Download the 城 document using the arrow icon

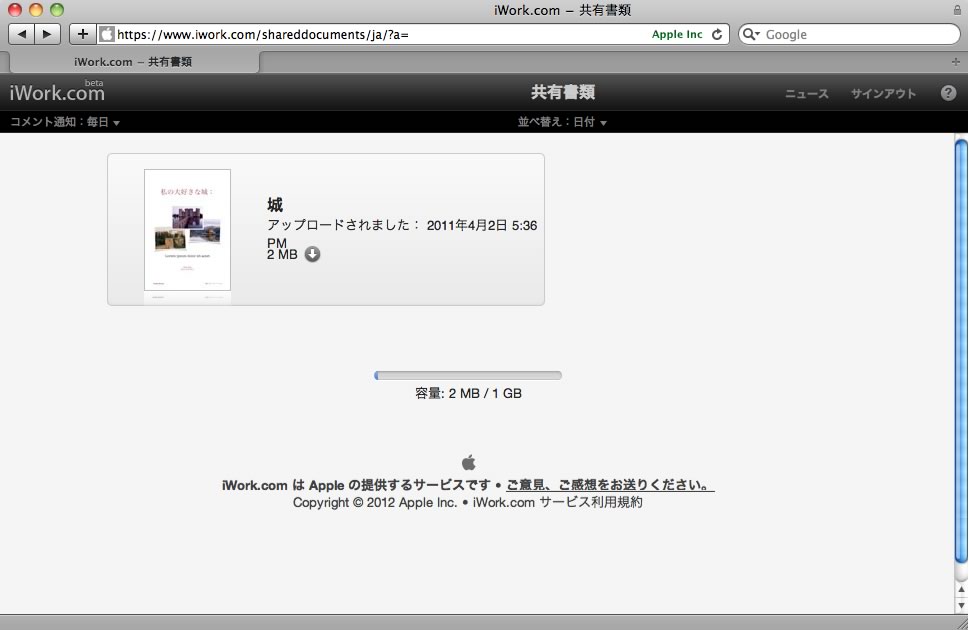(x=313, y=254)
